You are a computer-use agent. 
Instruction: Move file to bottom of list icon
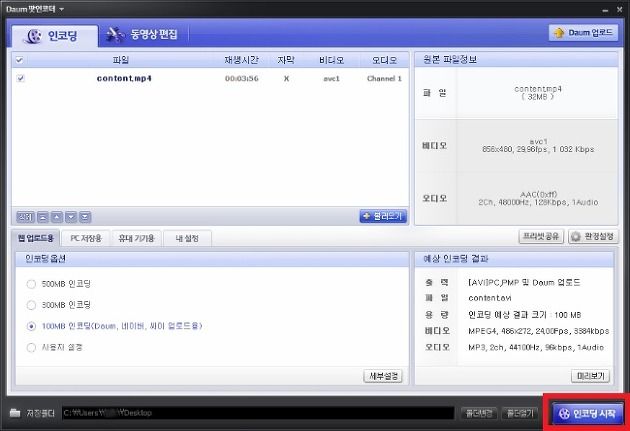85,217
